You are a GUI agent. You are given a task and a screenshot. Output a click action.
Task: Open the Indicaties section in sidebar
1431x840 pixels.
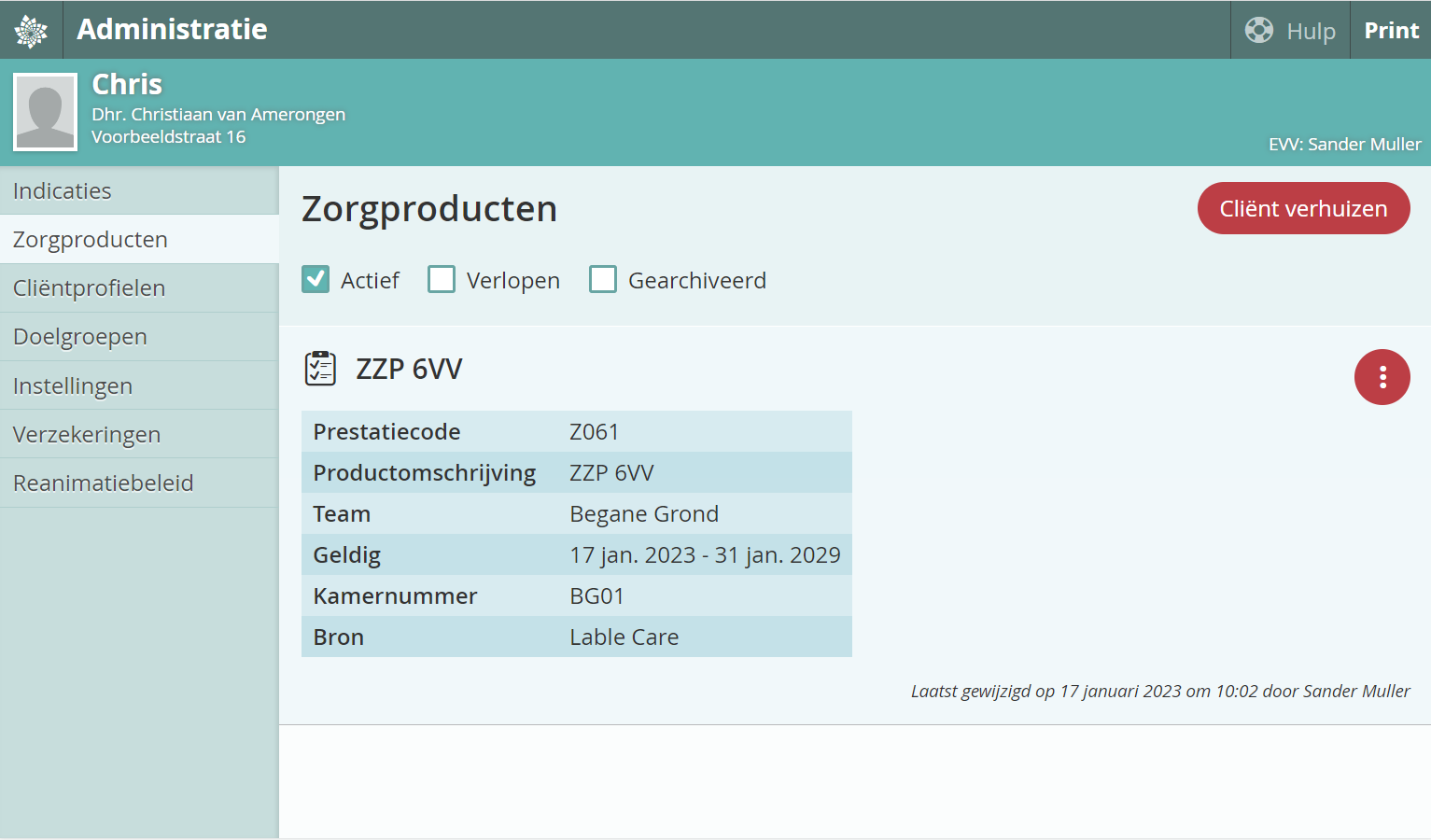click(63, 191)
